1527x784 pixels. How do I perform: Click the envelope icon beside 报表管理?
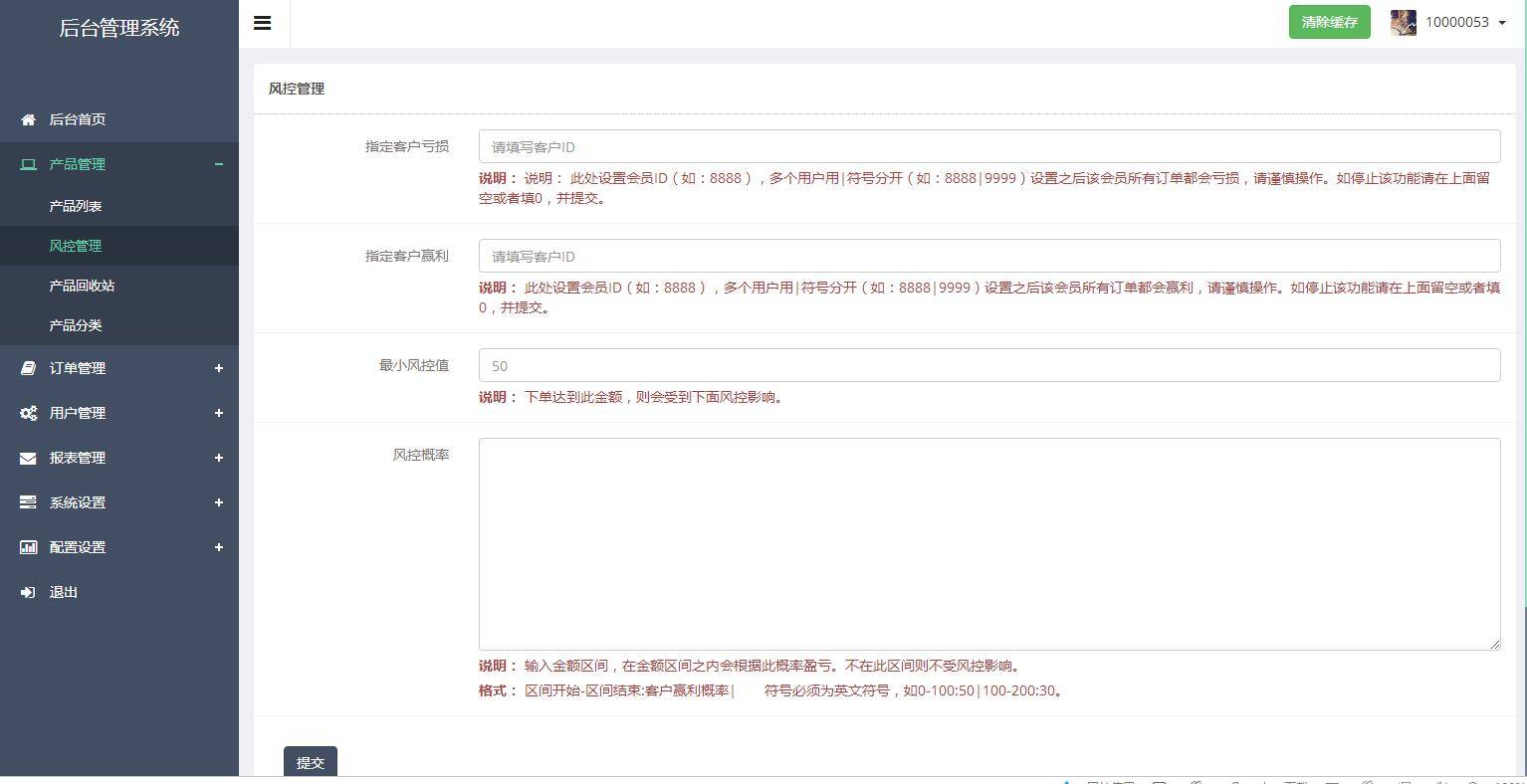coord(27,458)
